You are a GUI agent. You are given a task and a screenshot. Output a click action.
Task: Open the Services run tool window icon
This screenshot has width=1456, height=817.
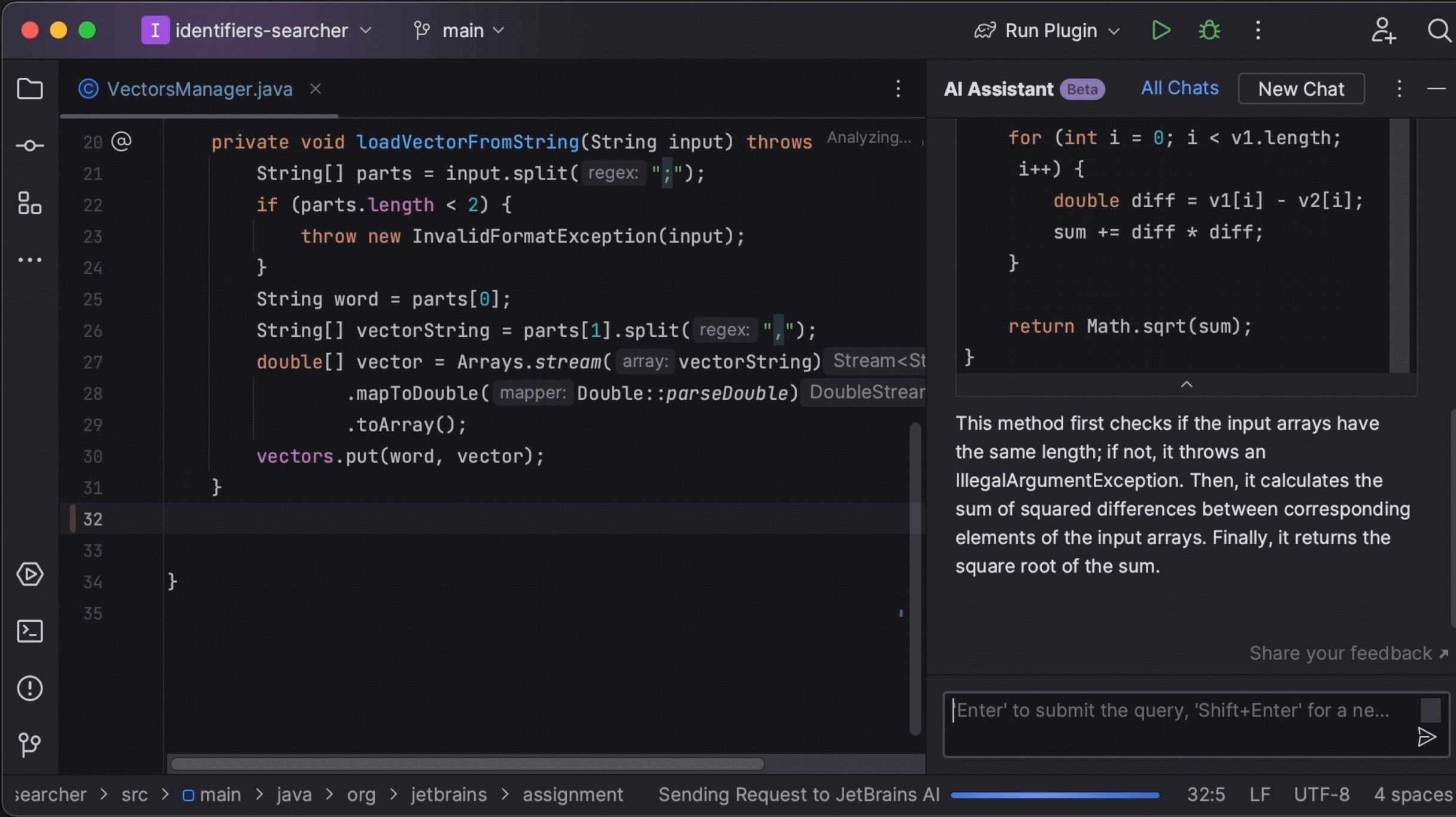30,575
